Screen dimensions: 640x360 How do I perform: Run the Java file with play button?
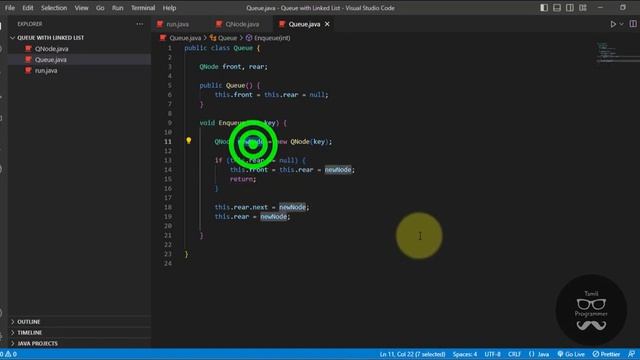coord(613,24)
